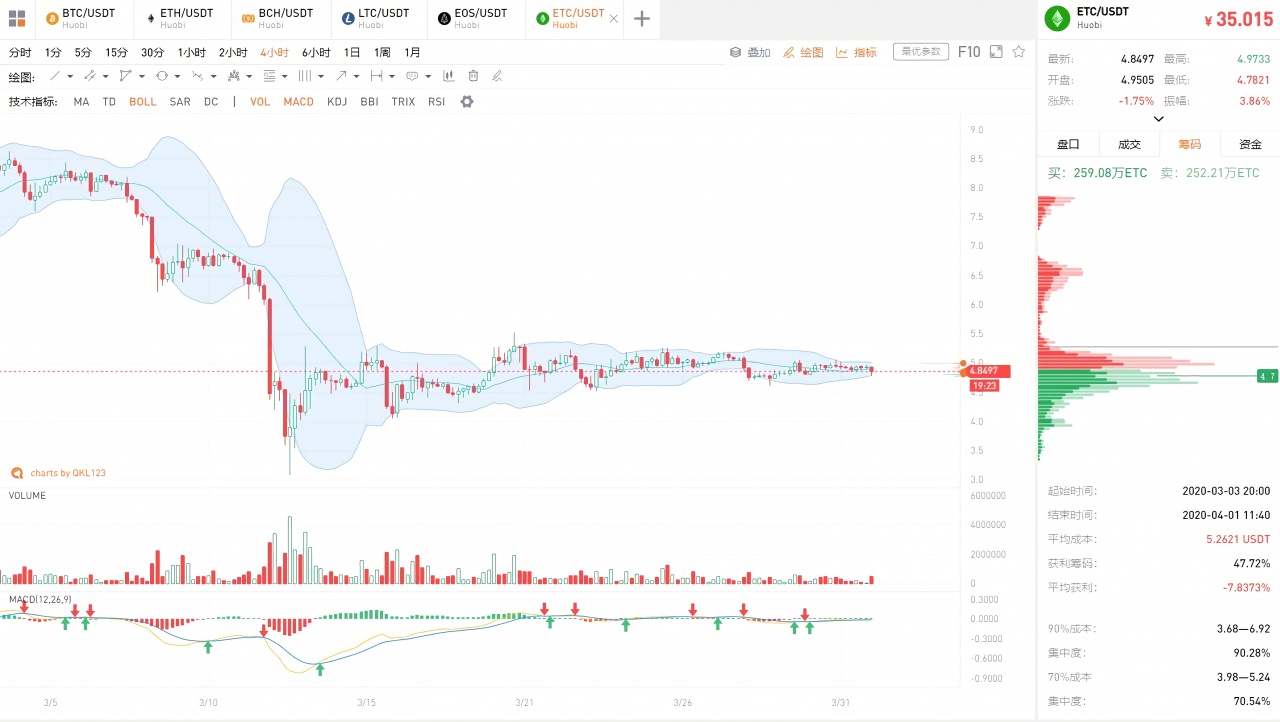1280x722 pixels.
Task: Click the F10 info button
Action: pyautogui.click(x=969, y=52)
